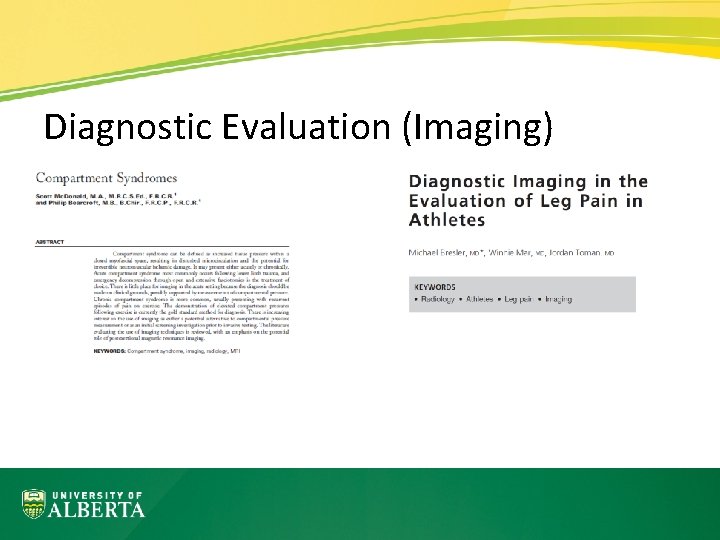
Task: Click the Michael Bresler authors line
Action: click(x=511, y=253)
